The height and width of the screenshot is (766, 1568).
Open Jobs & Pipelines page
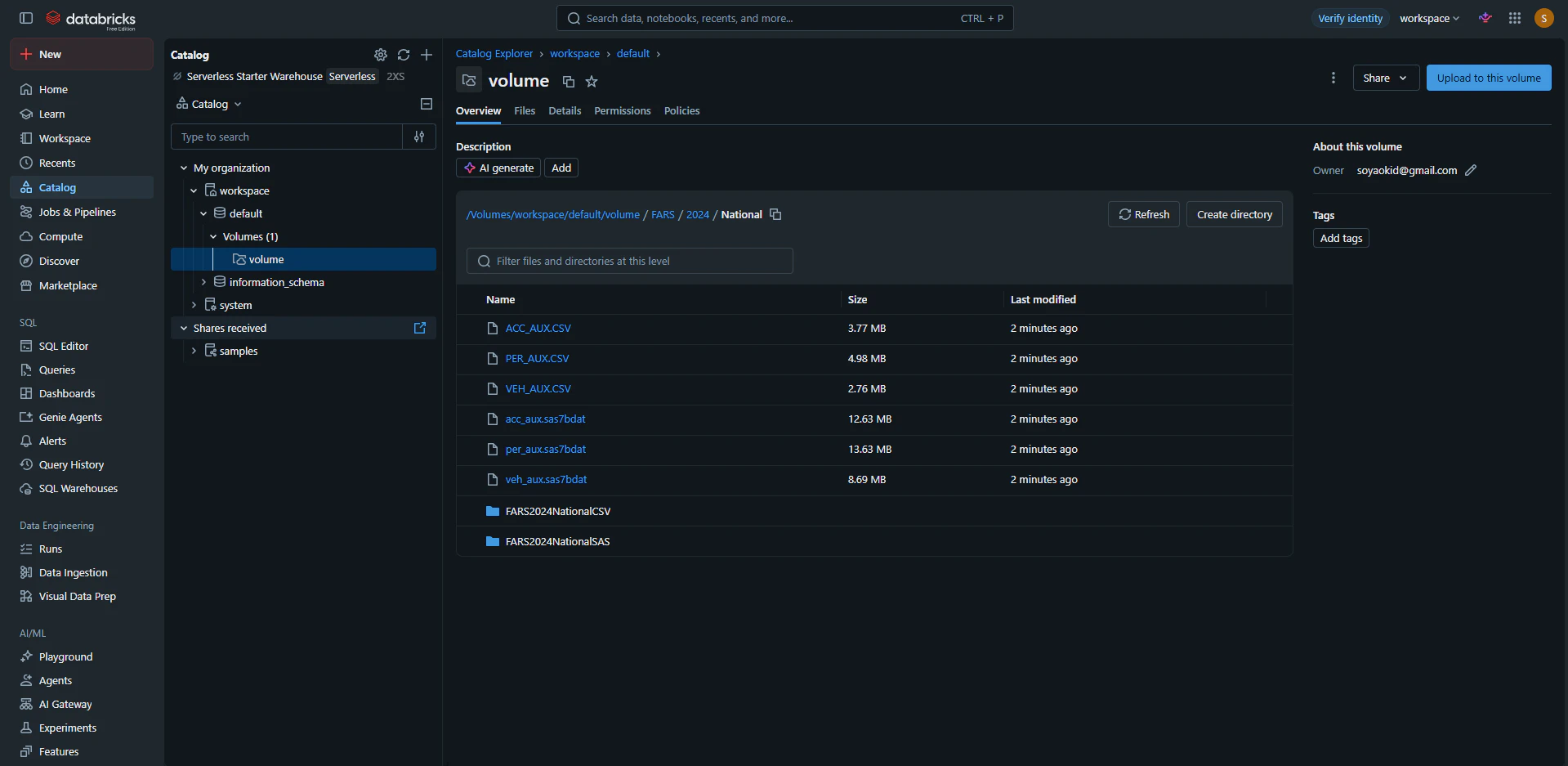(x=82, y=212)
